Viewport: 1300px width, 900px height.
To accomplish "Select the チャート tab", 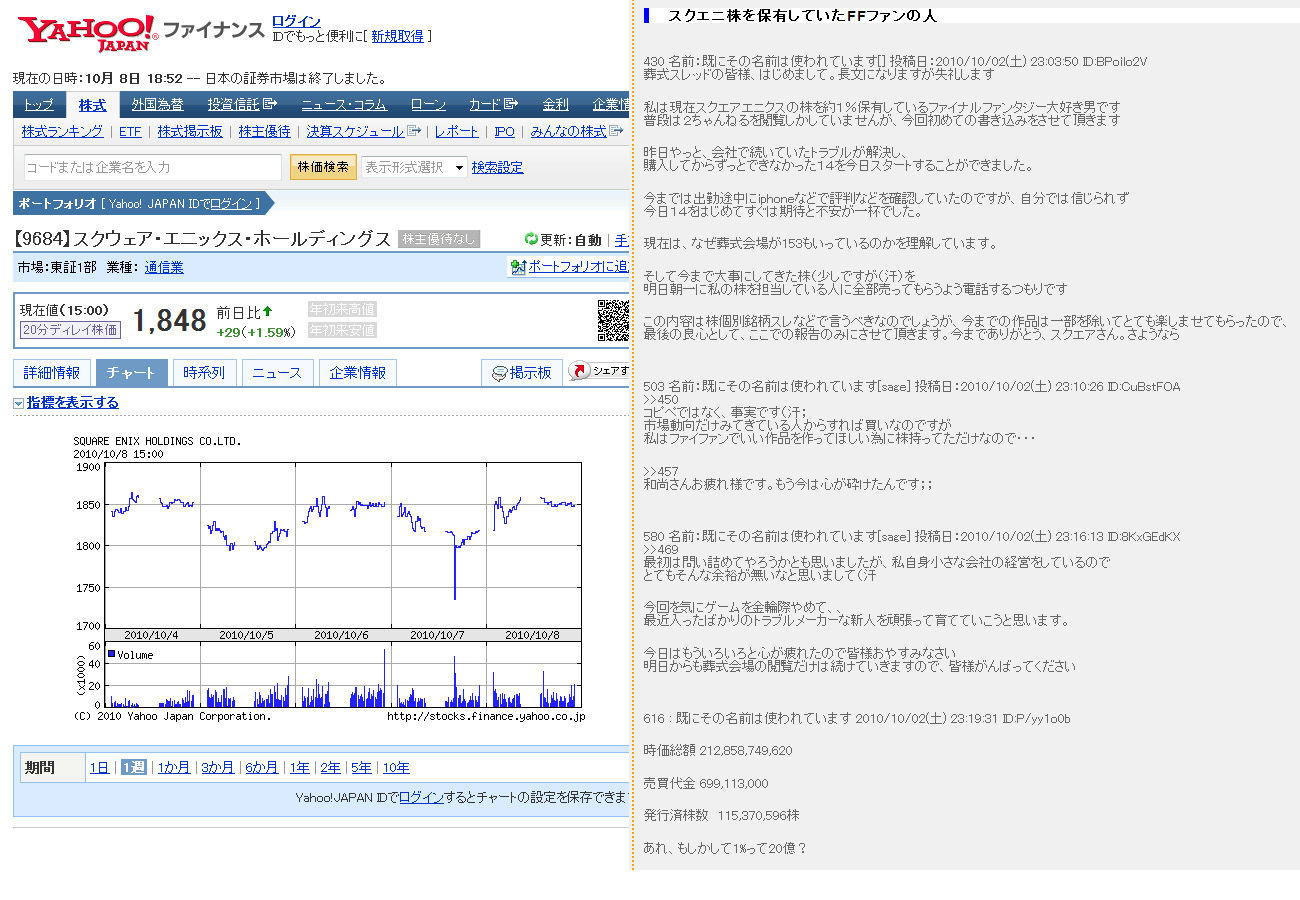I will click(131, 373).
